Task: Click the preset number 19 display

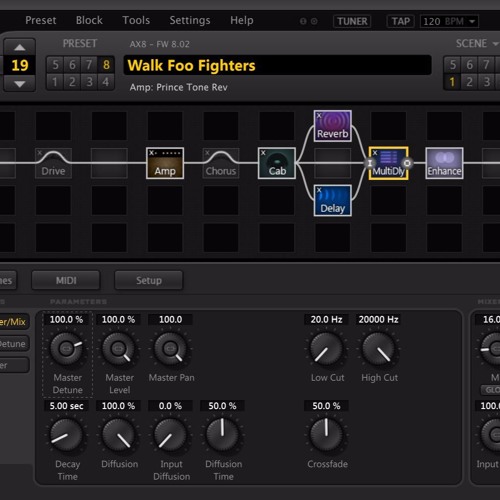Action: pyautogui.click(x=20, y=65)
